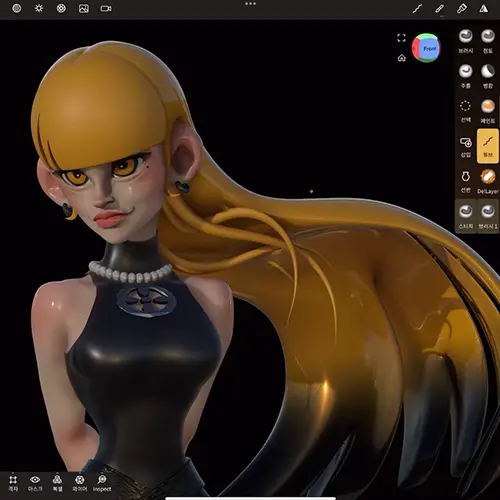
Task: Toggle the 복셀 voxel option
Action: (57, 483)
